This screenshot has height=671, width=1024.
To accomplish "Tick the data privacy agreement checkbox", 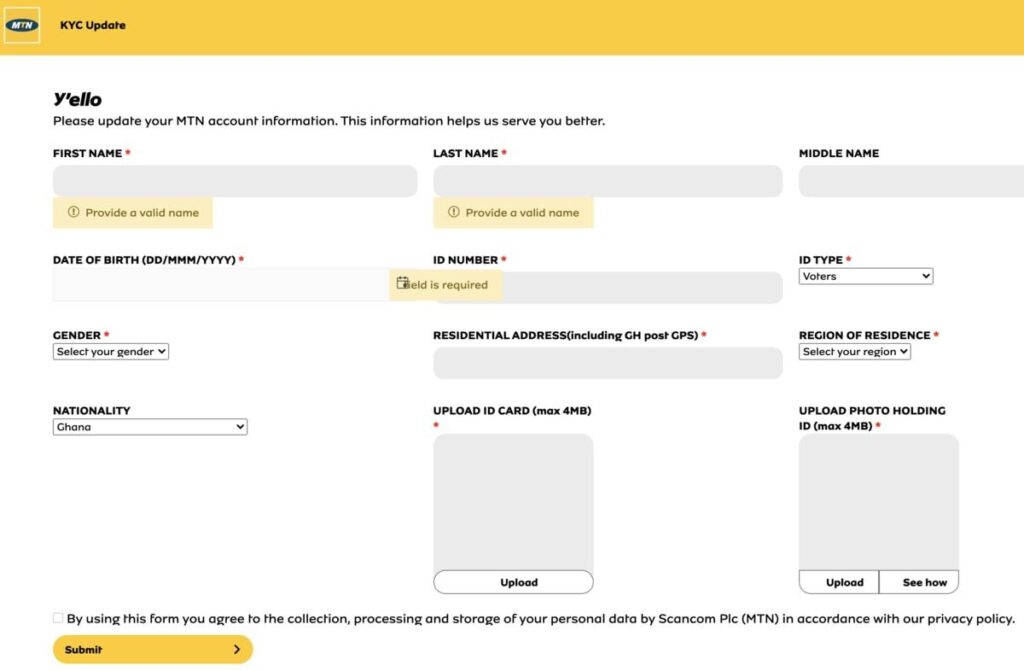I will point(58,619).
